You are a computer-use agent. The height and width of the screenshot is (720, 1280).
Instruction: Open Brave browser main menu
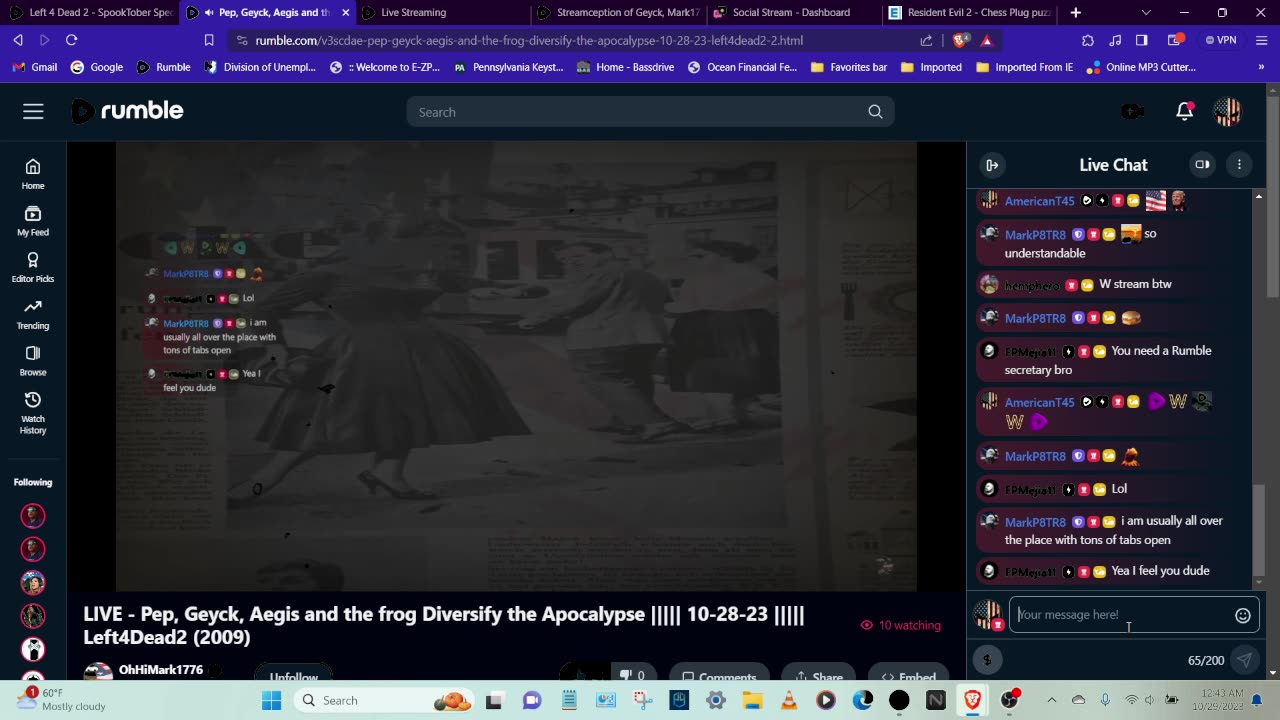pos(1260,40)
